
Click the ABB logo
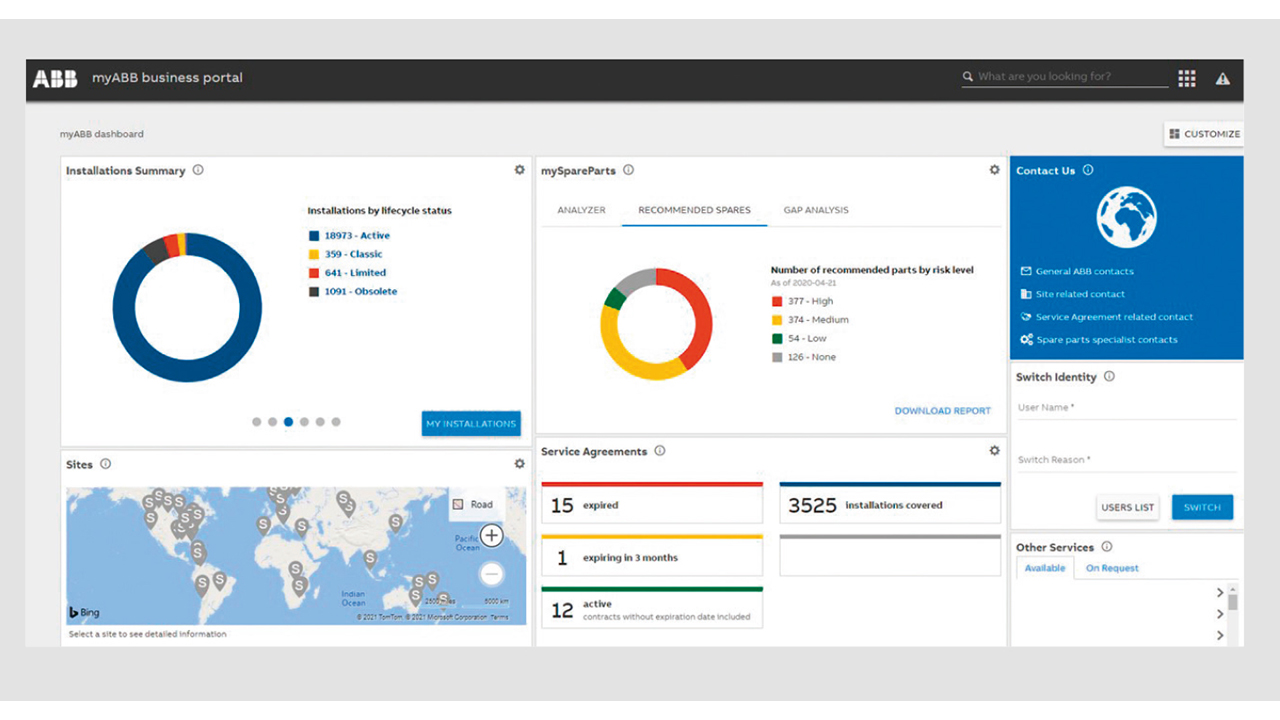pos(55,79)
